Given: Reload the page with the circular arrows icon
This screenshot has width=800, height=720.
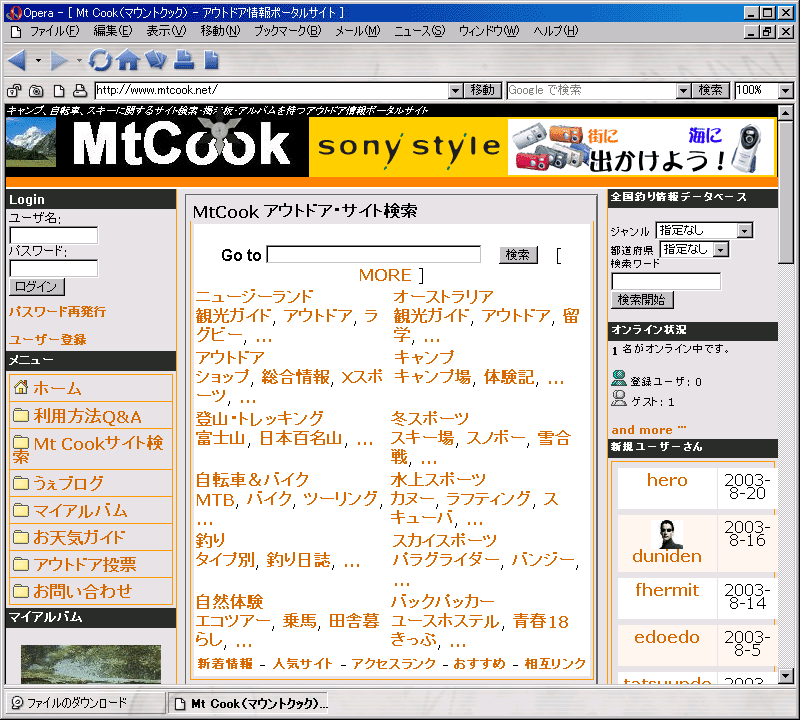Looking at the screenshot, I should point(100,60).
